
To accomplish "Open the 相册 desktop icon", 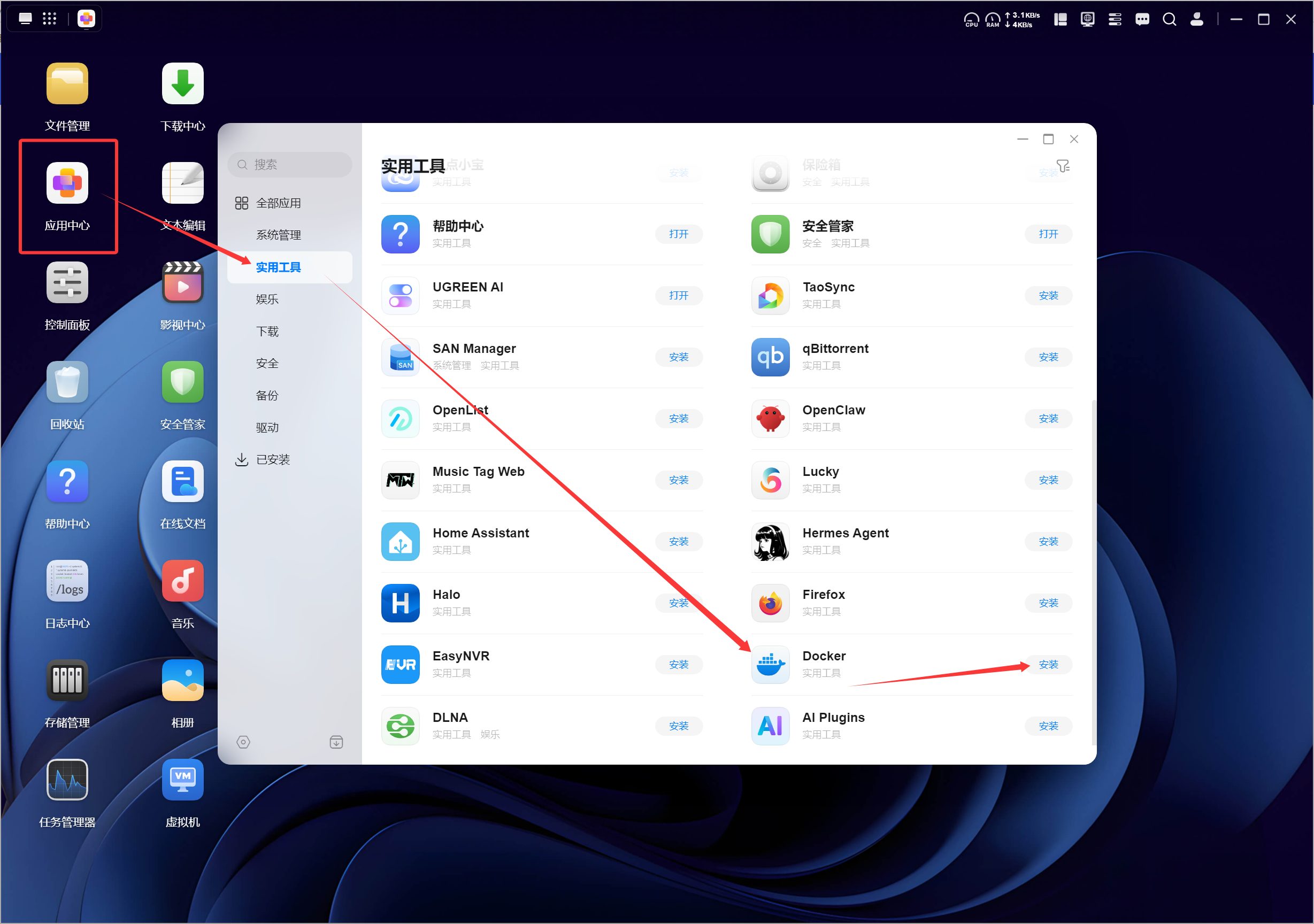I will [182, 681].
